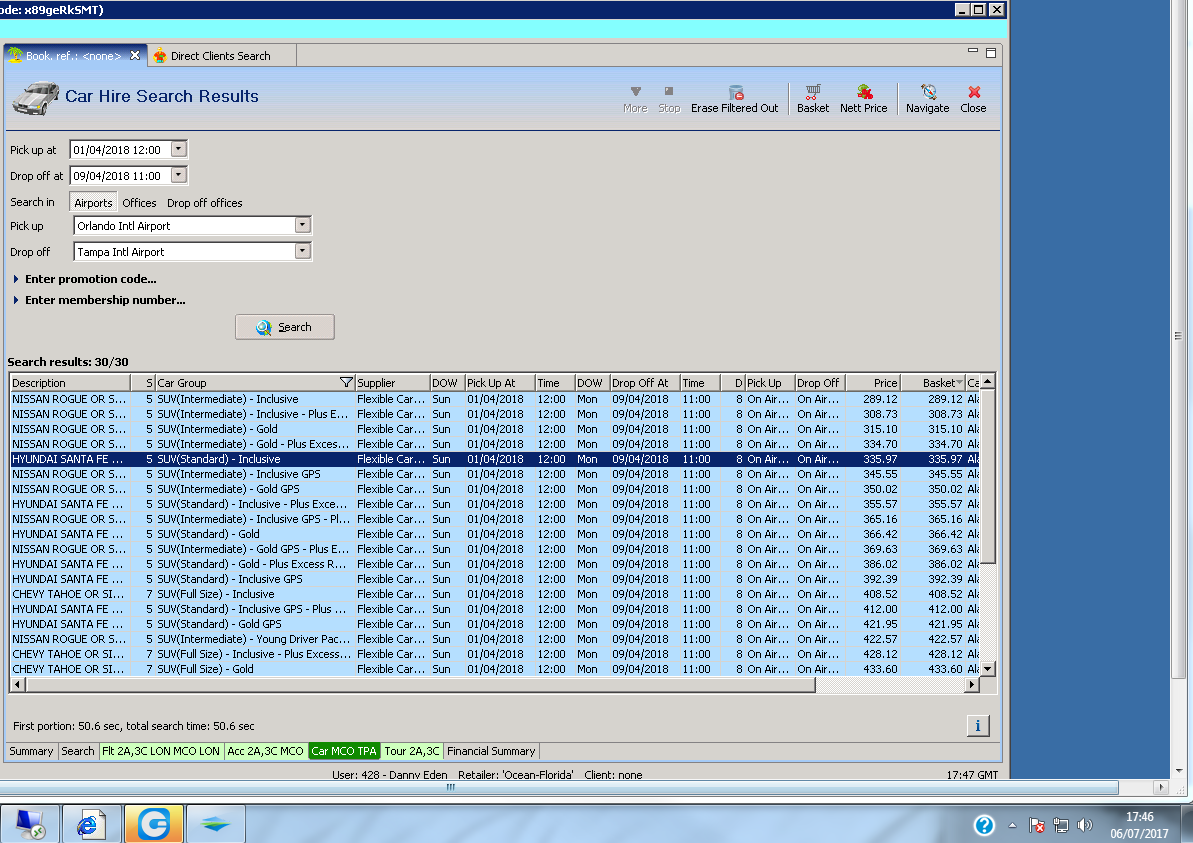The width and height of the screenshot is (1193, 843).
Task: Open the Search bottom tab
Action: [78, 751]
